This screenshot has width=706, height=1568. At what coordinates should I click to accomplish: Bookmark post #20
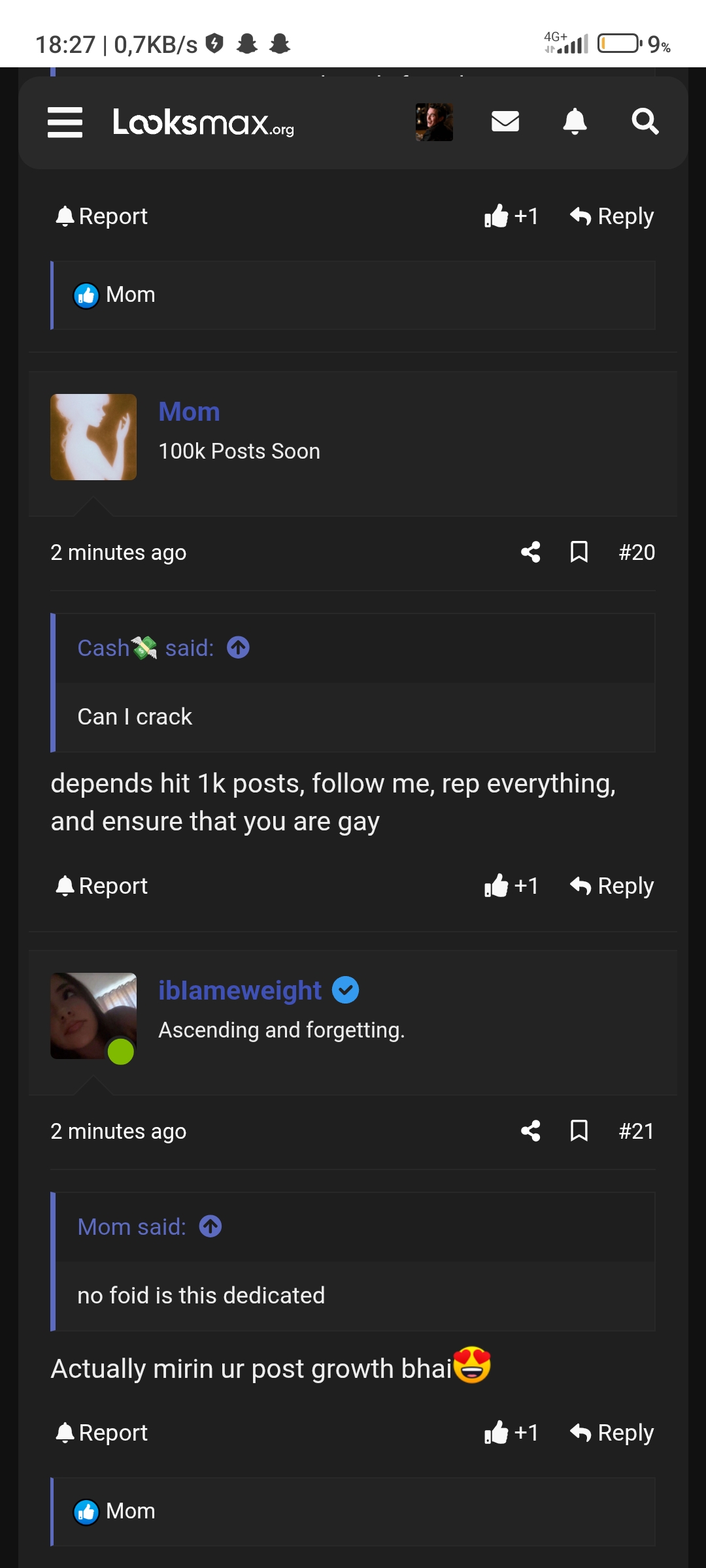579,552
